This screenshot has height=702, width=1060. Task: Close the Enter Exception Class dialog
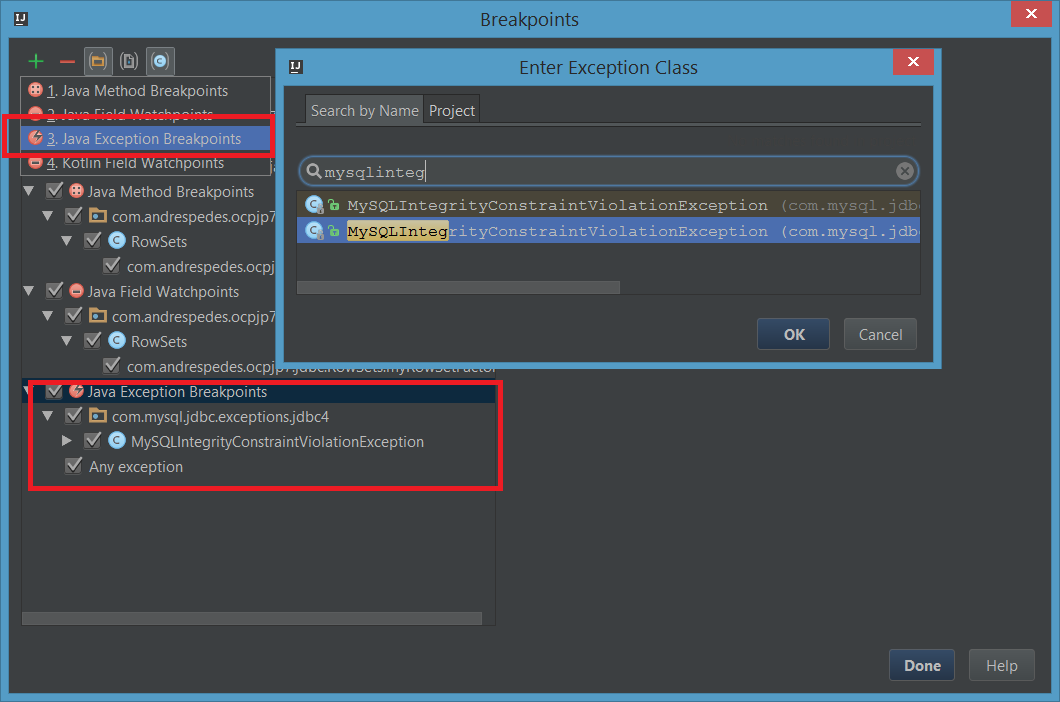(913, 62)
